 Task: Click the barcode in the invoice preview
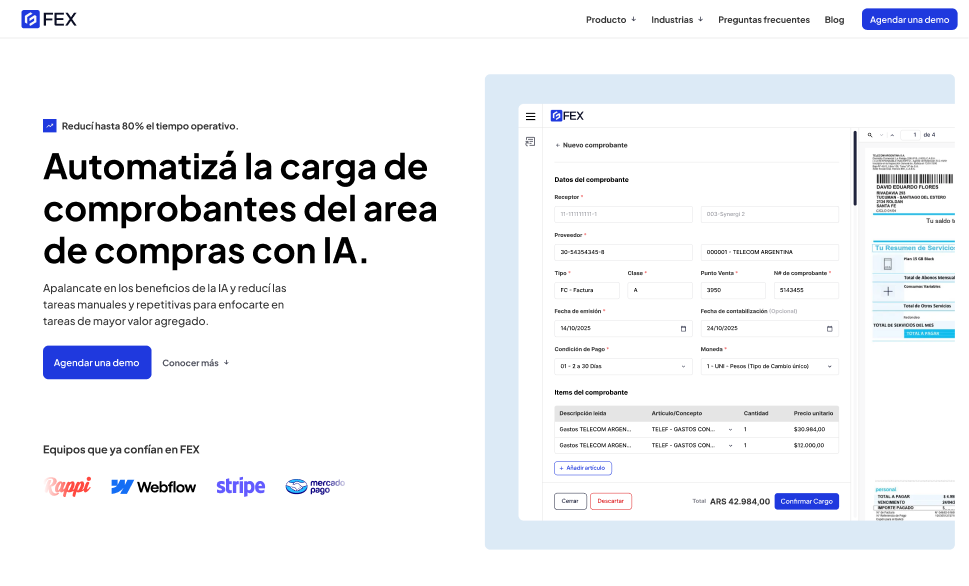(914, 179)
